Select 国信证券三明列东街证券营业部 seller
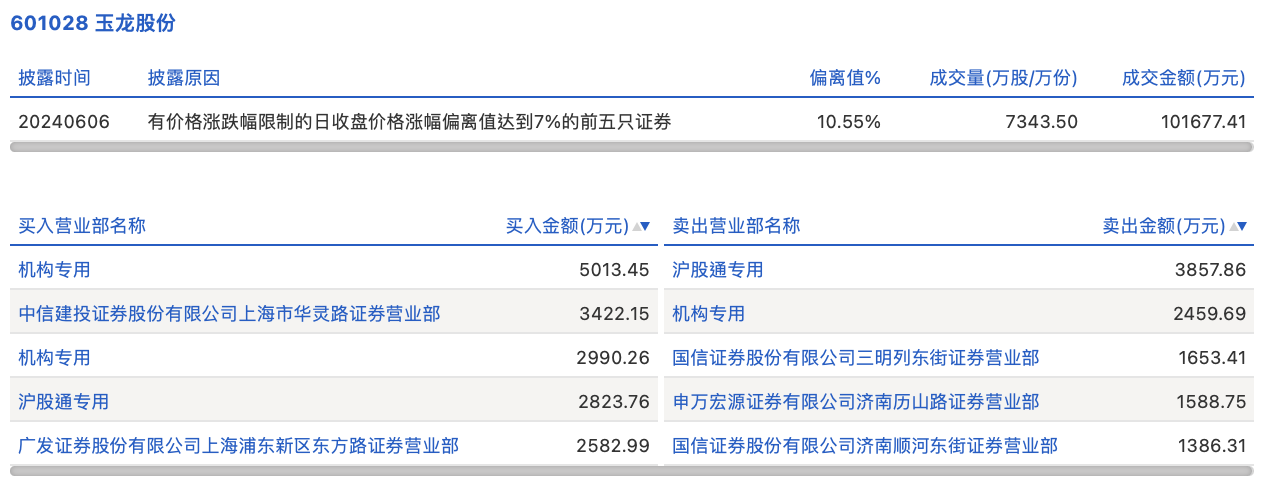Image resolution: width=1264 pixels, height=490 pixels. [x=855, y=357]
